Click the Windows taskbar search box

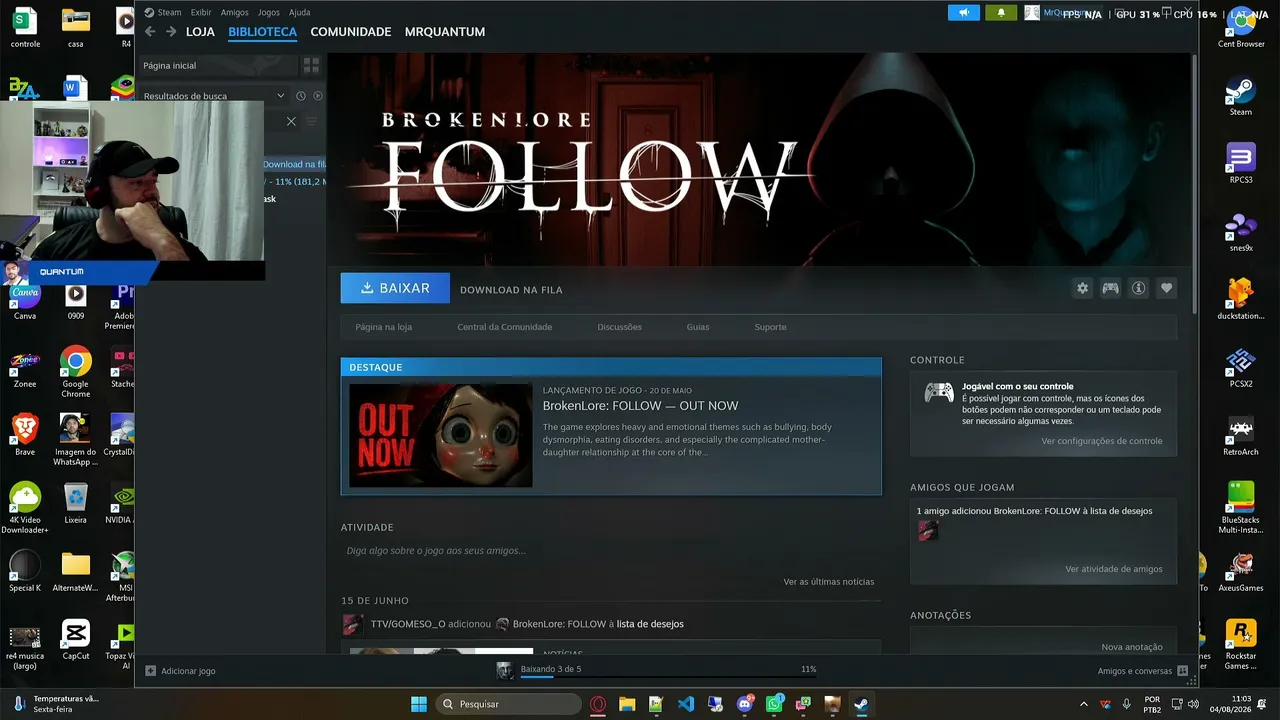pyautogui.click(x=507, y=704)
